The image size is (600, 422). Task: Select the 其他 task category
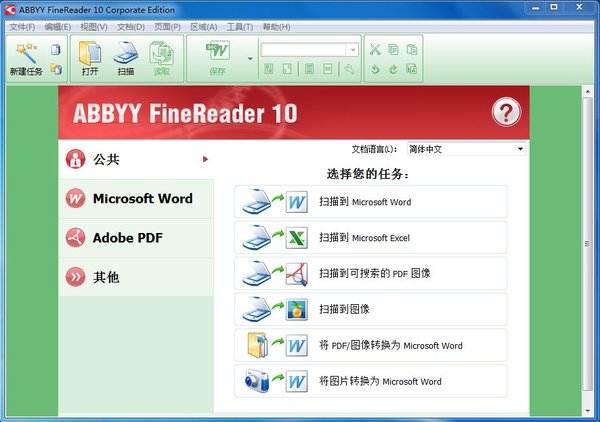pos(136,277)
